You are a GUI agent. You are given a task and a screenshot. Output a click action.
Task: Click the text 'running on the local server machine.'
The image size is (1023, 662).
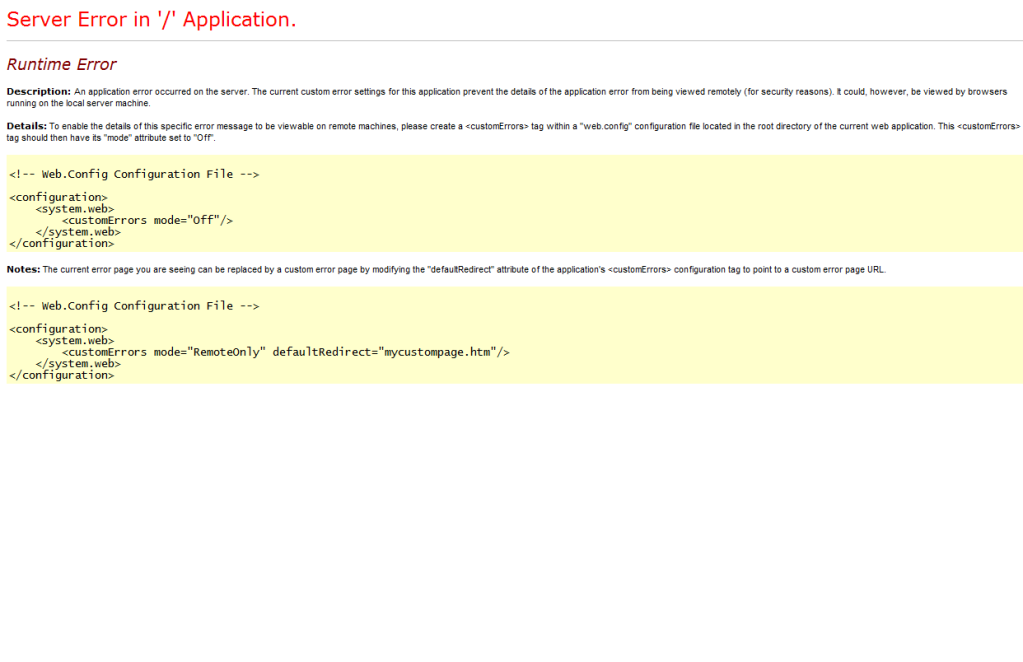(78, 103)
